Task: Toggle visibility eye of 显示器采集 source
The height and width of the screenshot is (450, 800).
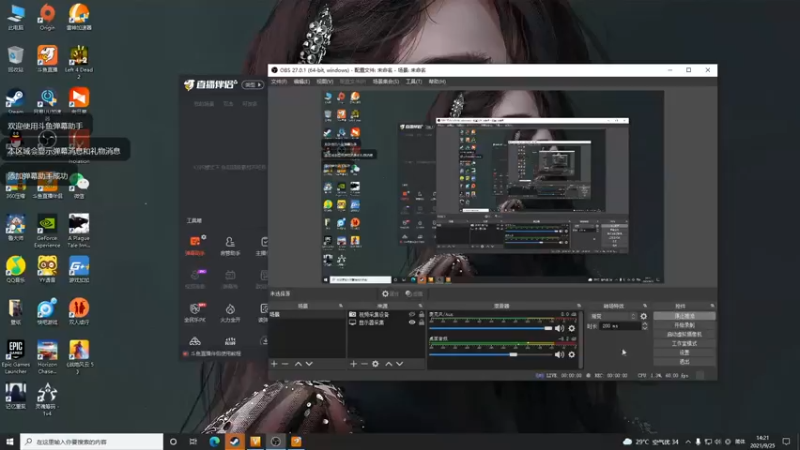Action: [412, 322]
